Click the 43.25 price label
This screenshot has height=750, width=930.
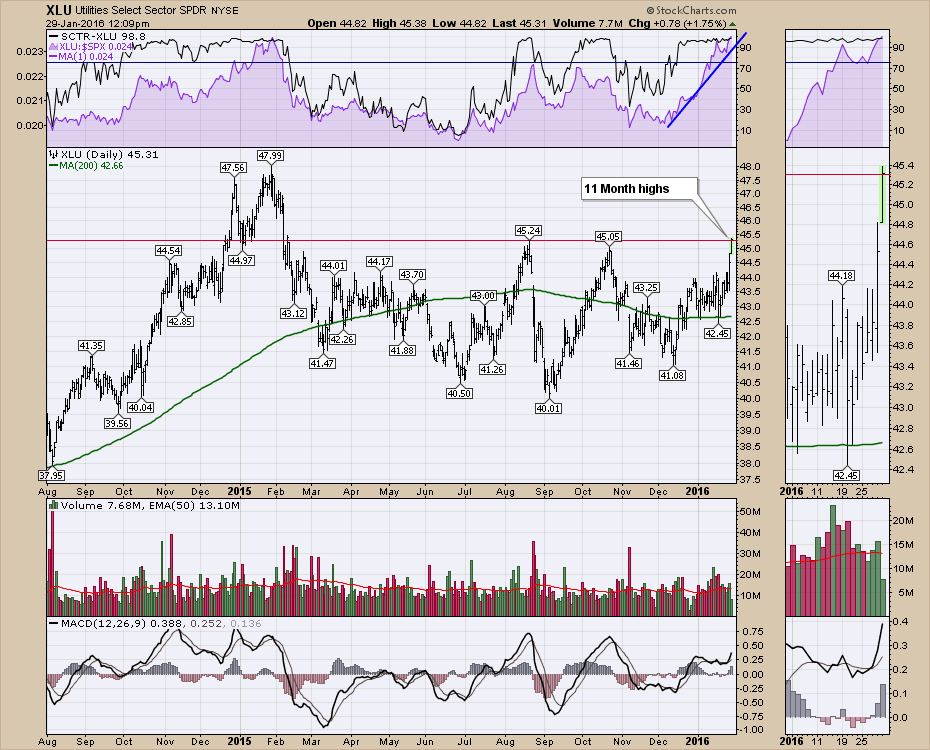[646, 288]
